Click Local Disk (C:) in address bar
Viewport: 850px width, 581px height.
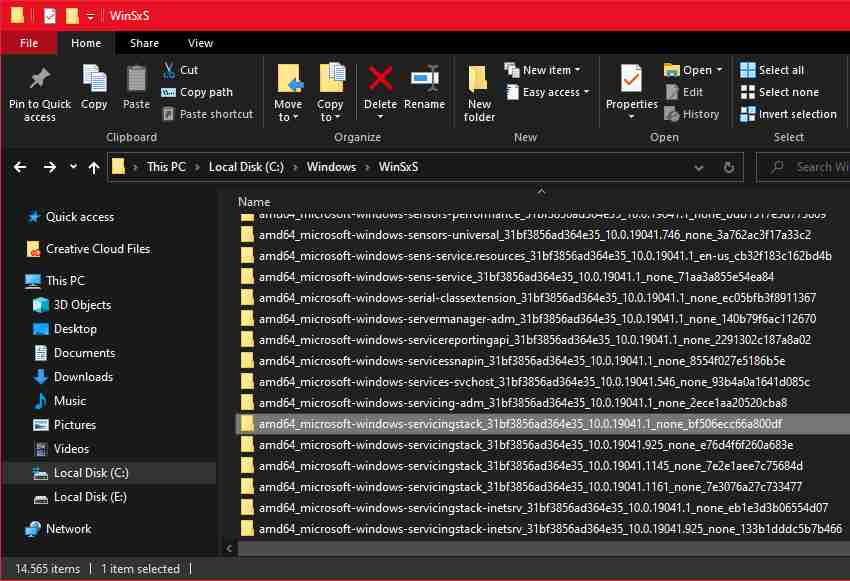(x=246, y=167)
